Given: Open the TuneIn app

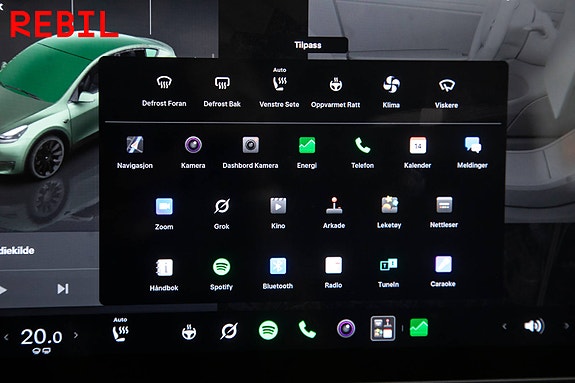Looking at the screenshot, I should (x=388, y=273).
